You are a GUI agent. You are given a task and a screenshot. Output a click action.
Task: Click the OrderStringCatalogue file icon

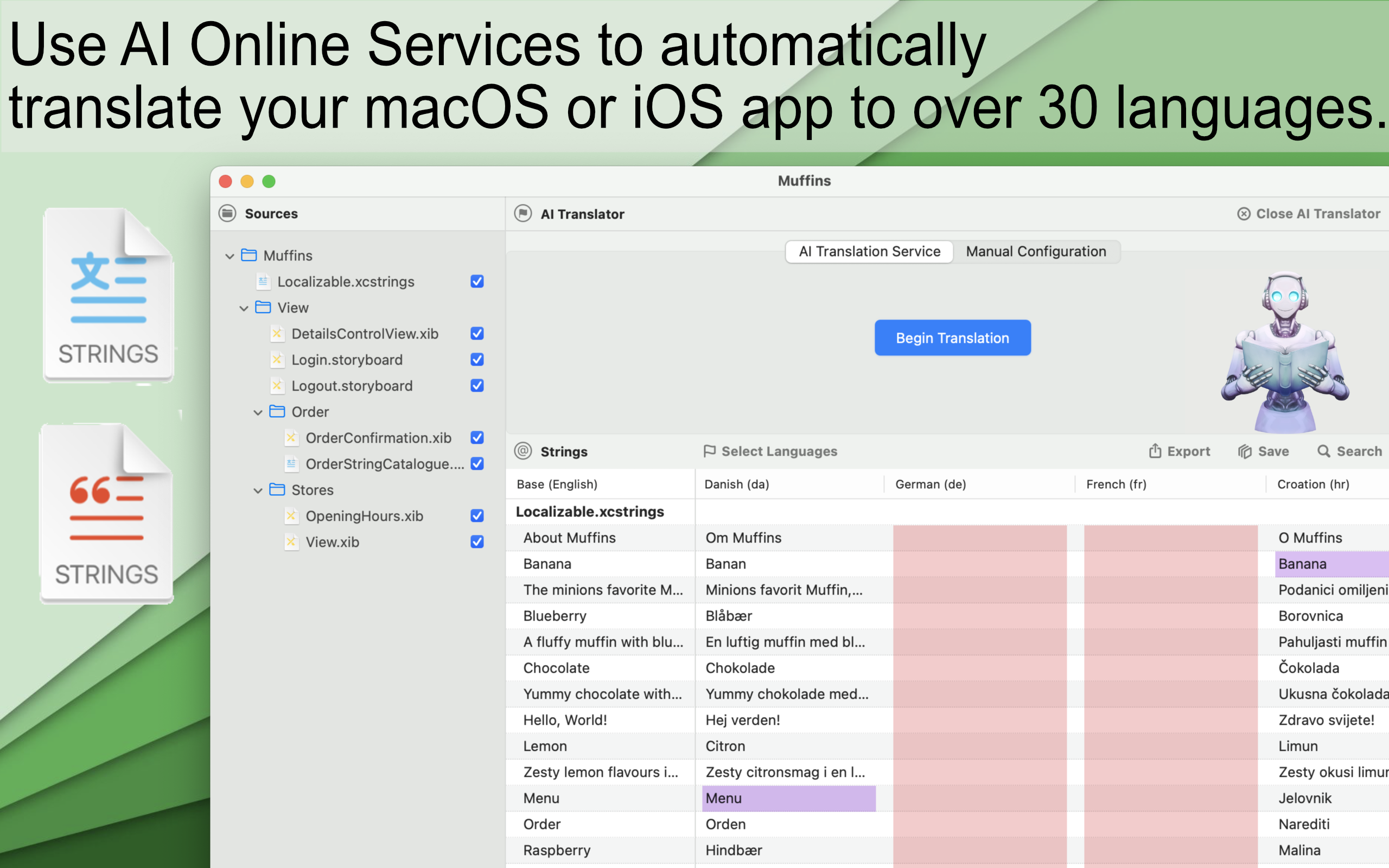(291, 463)
